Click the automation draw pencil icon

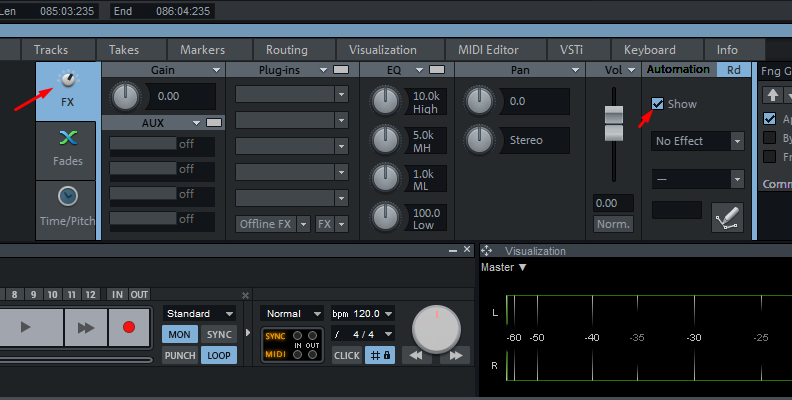[727, 217]
